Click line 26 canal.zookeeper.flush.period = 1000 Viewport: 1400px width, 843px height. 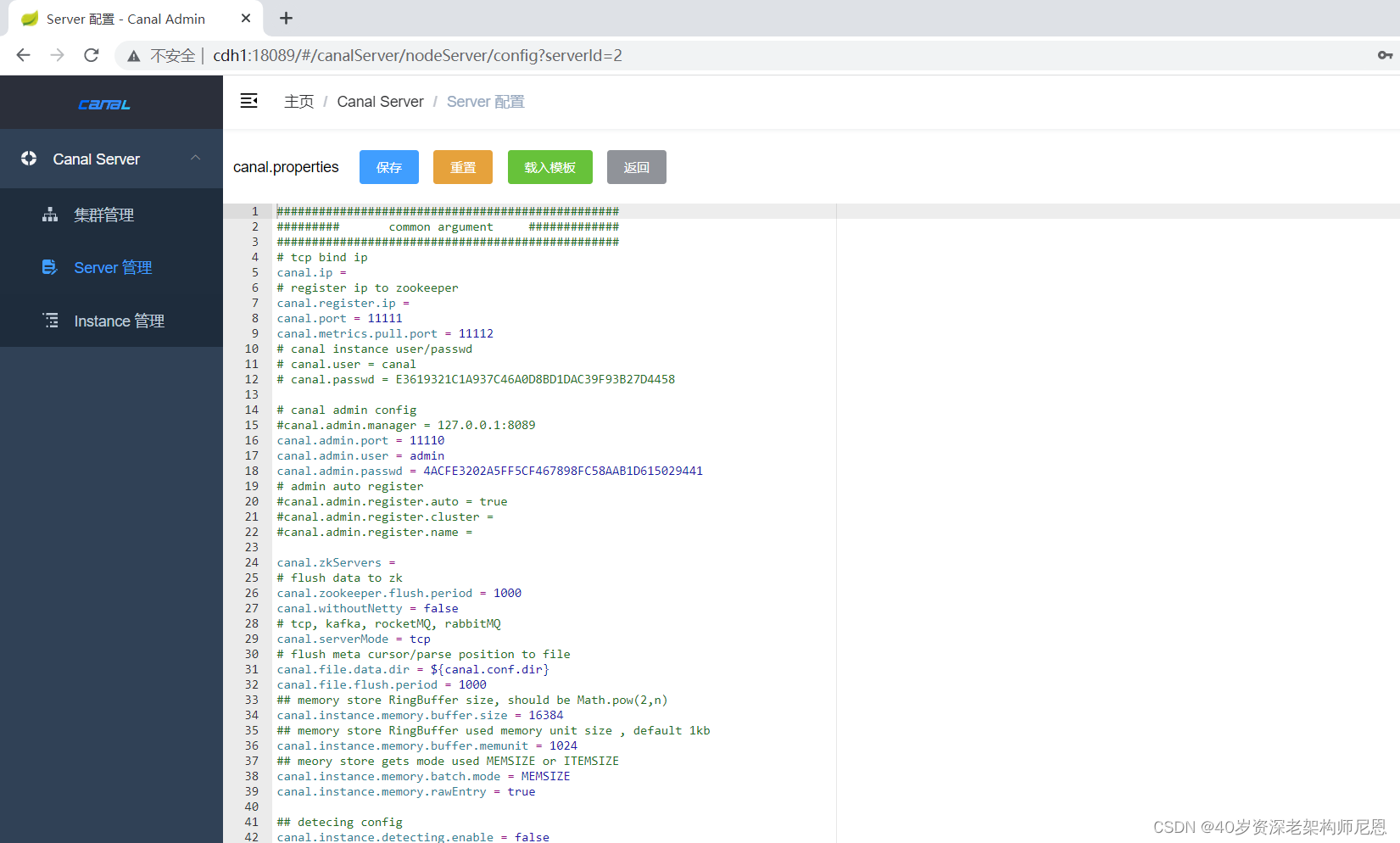pos(399,593)
